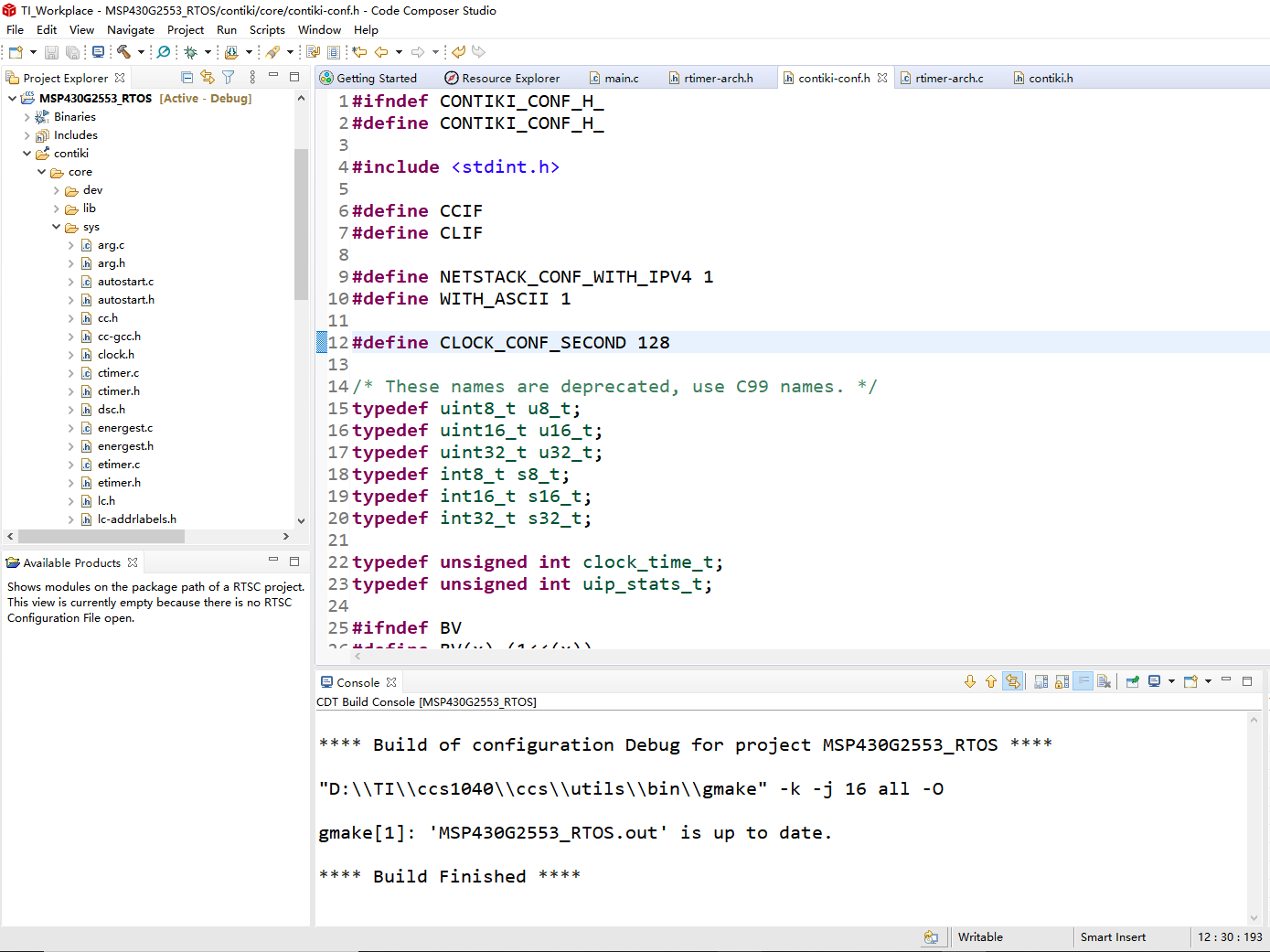This screenshot has height=952, width=1270.
Task: Select clock.h in the tree
Action: point(116,355)
